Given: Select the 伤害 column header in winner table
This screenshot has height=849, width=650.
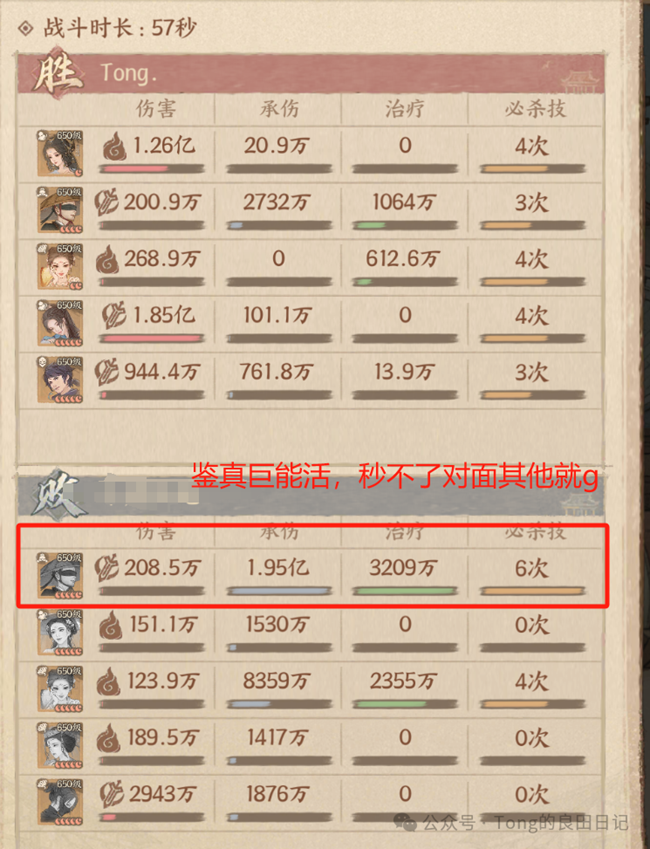Looking at the screenshot, I should pos(155,109).
